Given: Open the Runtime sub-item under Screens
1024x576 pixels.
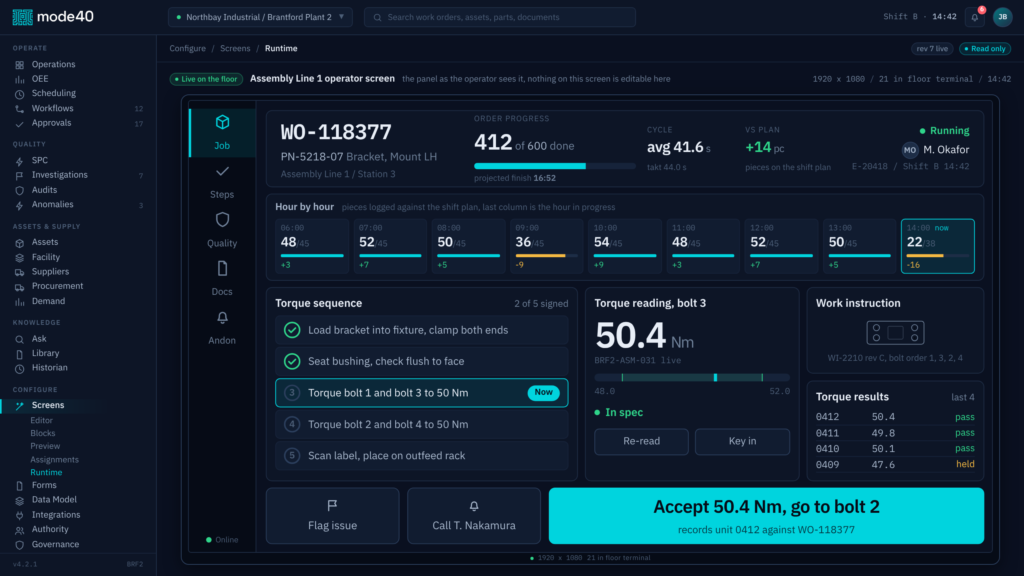Looking at the screenshot, I should tap(46, 472).
